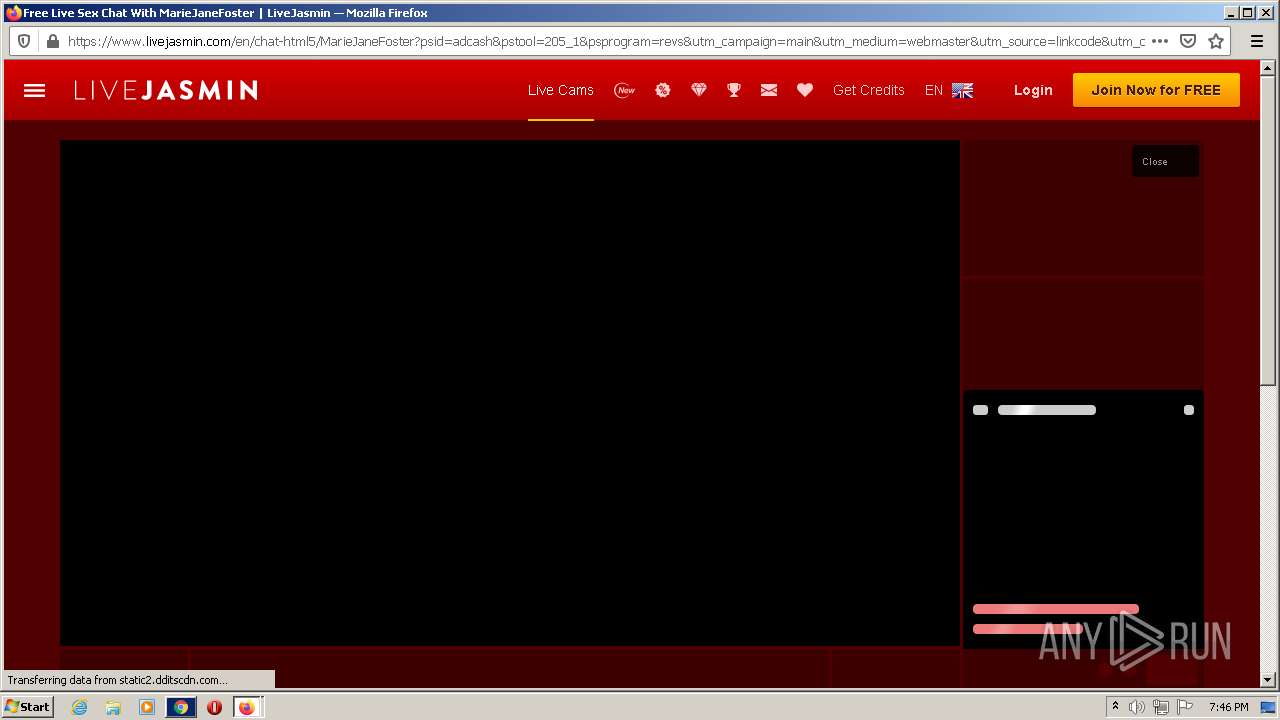Screen dimensions: 1280x720
Task: Select the Firefox taskbar button
Action: [247, 707]
